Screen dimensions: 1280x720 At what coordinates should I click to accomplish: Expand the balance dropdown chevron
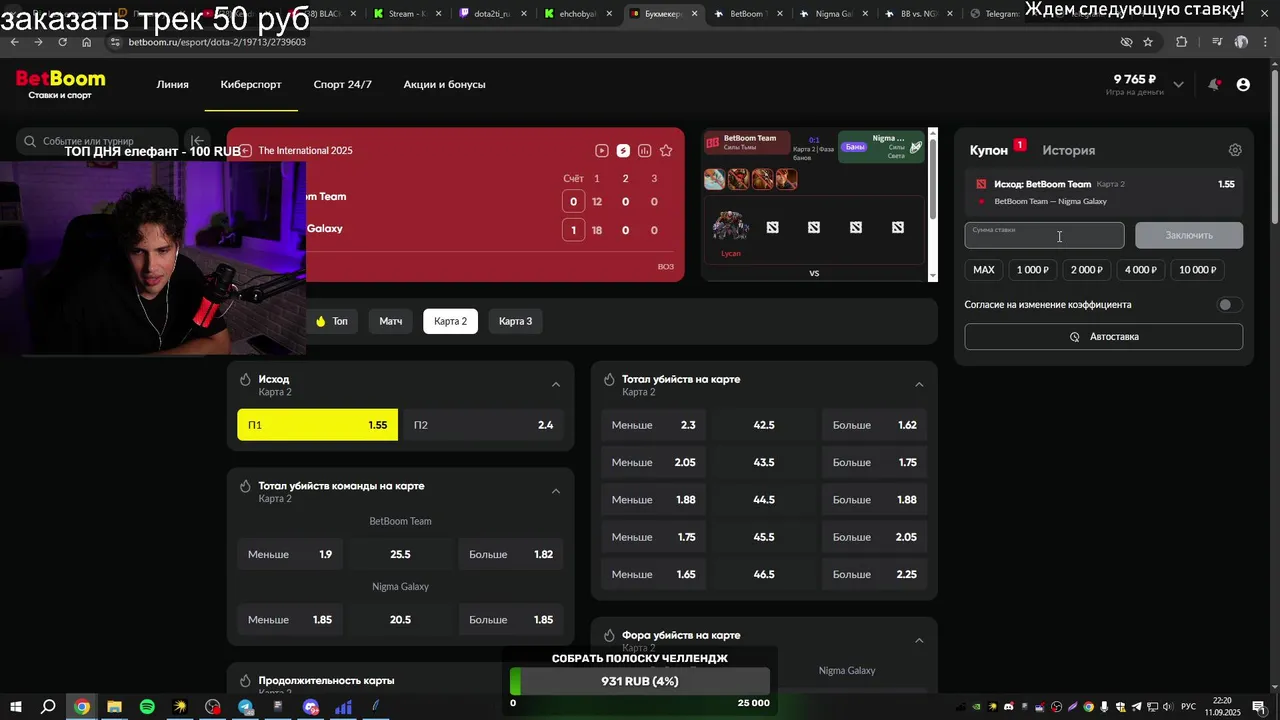tap(1178, 85)
